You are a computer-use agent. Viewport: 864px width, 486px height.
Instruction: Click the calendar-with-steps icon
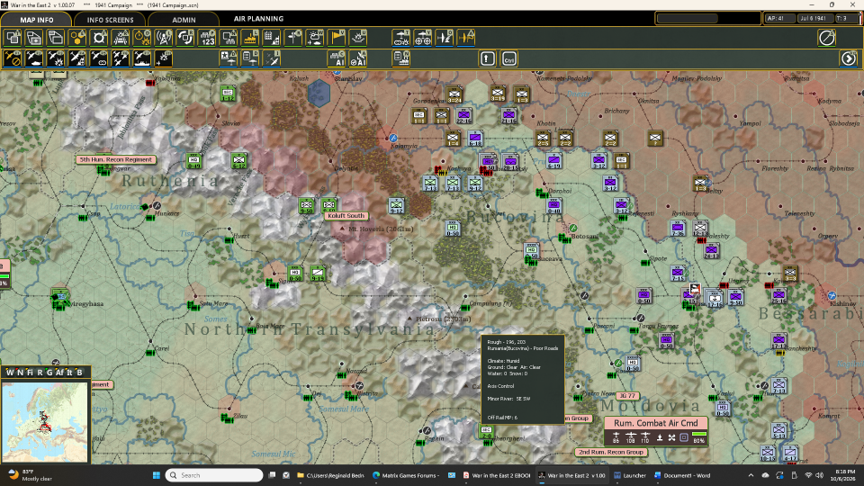pyautogui.click(x=272, y=38)
